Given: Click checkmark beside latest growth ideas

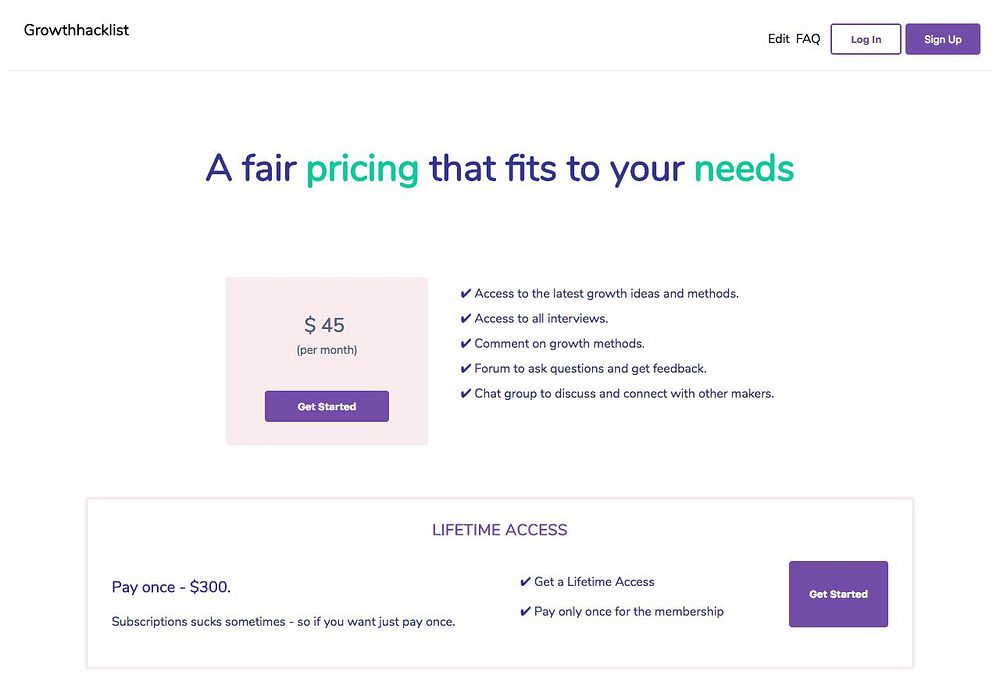Looking at the screenshot, I should tap(466, 294).
